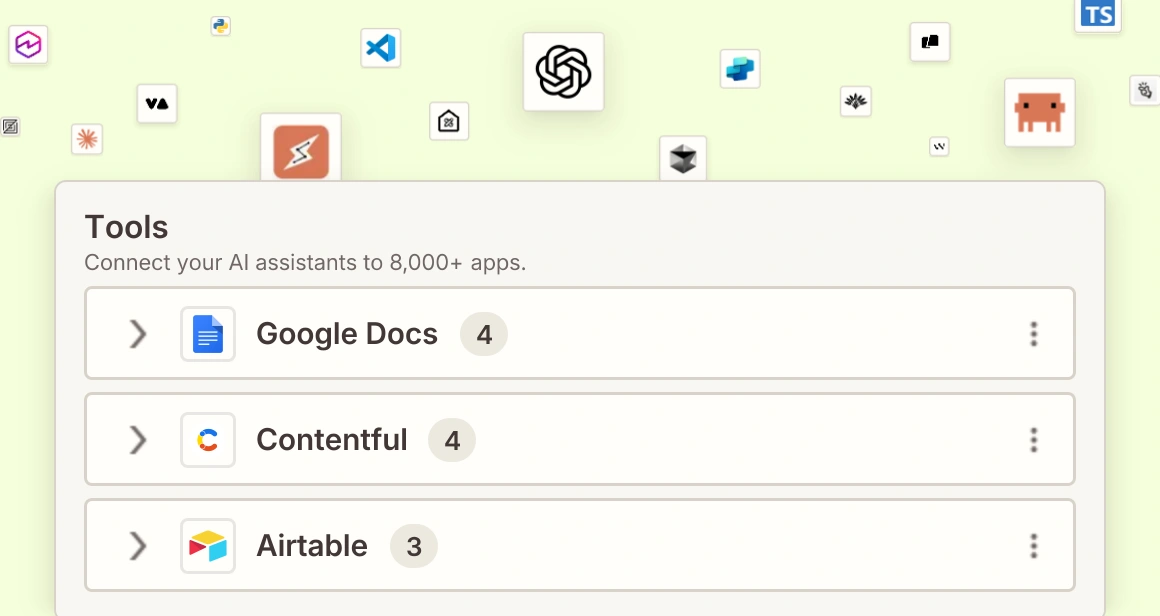
Task: Click the Python logo icon
Action: click(221, 26)
